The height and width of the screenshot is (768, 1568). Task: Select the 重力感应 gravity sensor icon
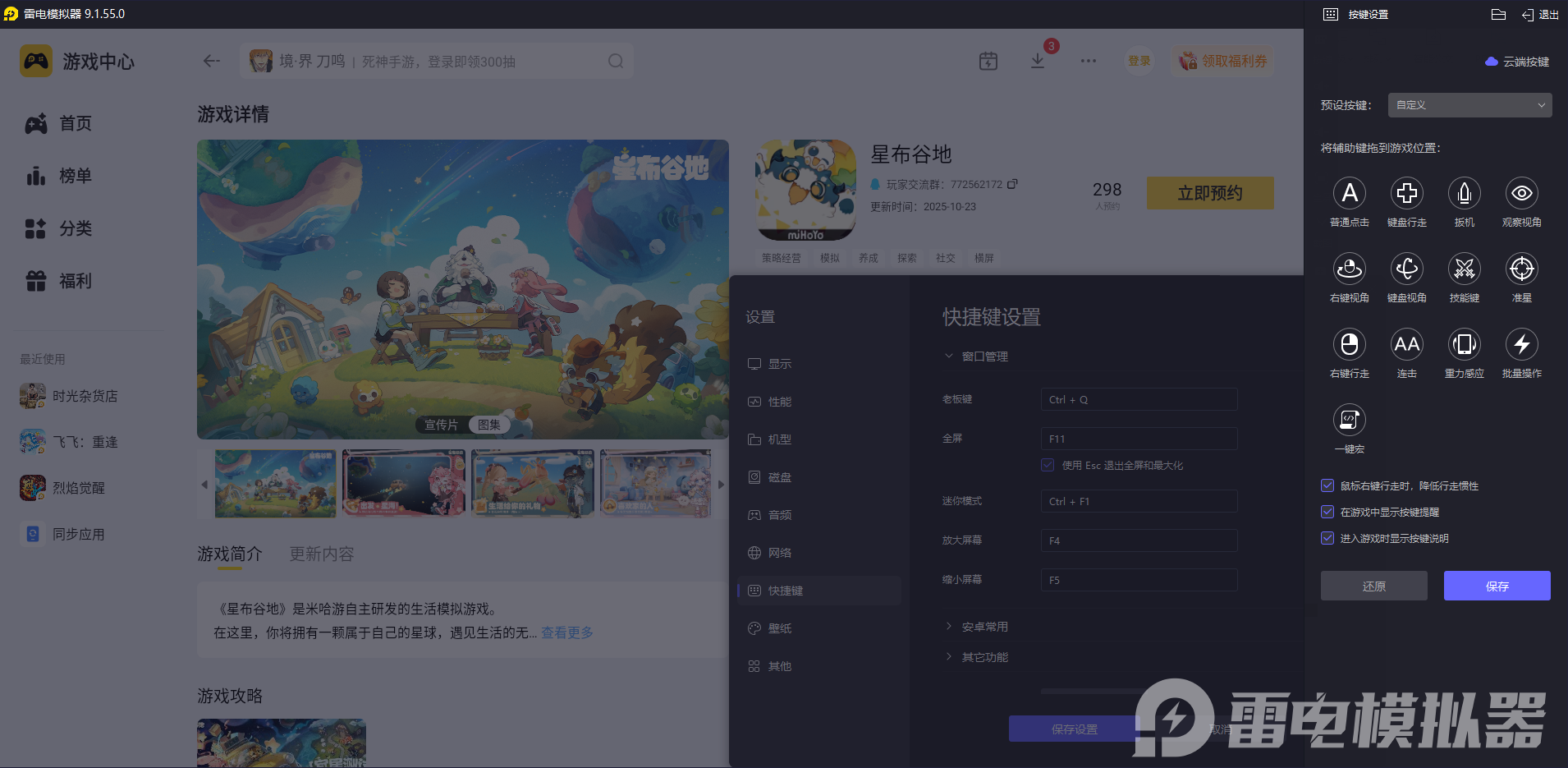click(x=1464, y=345)
